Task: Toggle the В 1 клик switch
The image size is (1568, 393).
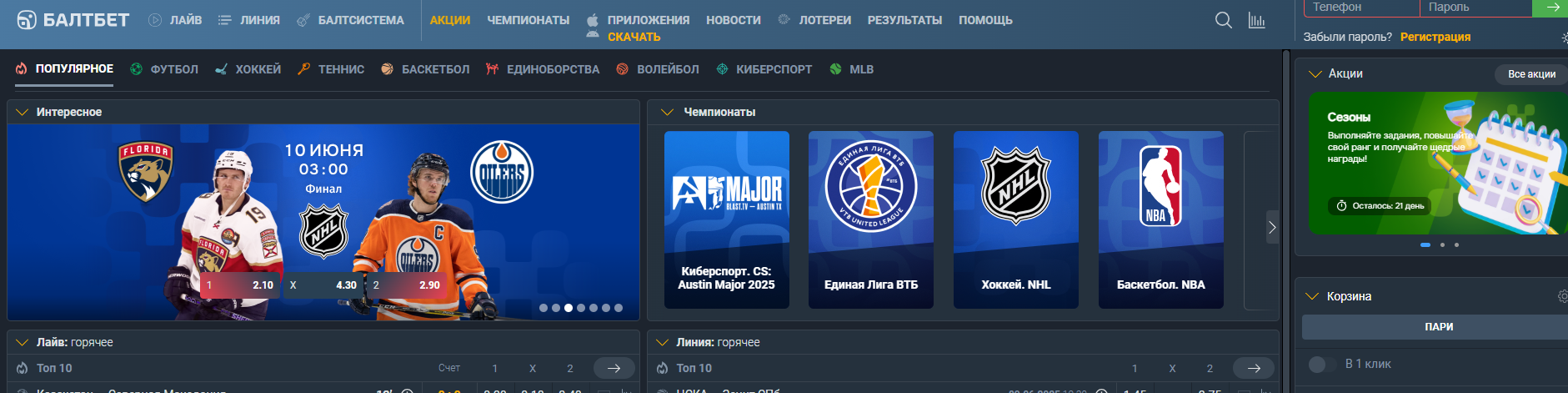Action: click(1322, 364)
